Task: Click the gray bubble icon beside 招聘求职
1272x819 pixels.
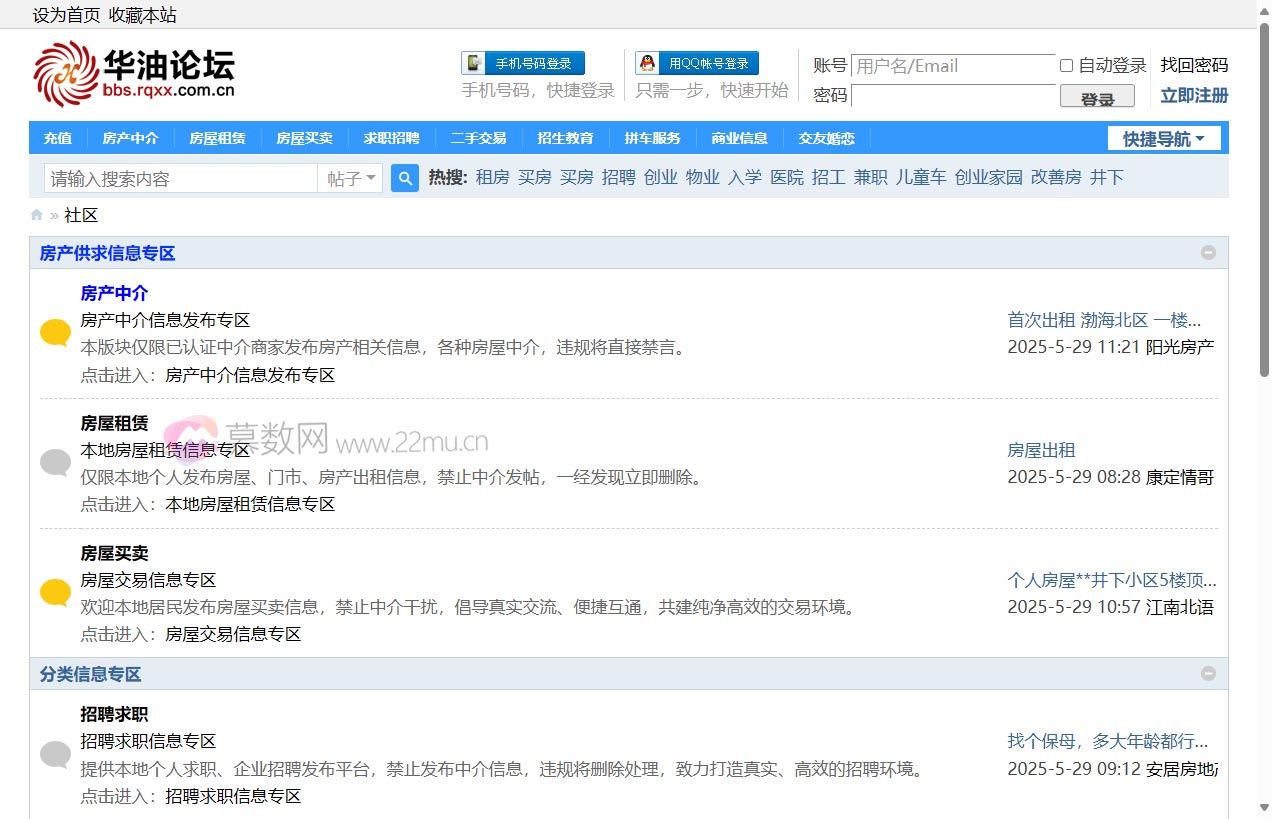Action: [x=55, y=754]
